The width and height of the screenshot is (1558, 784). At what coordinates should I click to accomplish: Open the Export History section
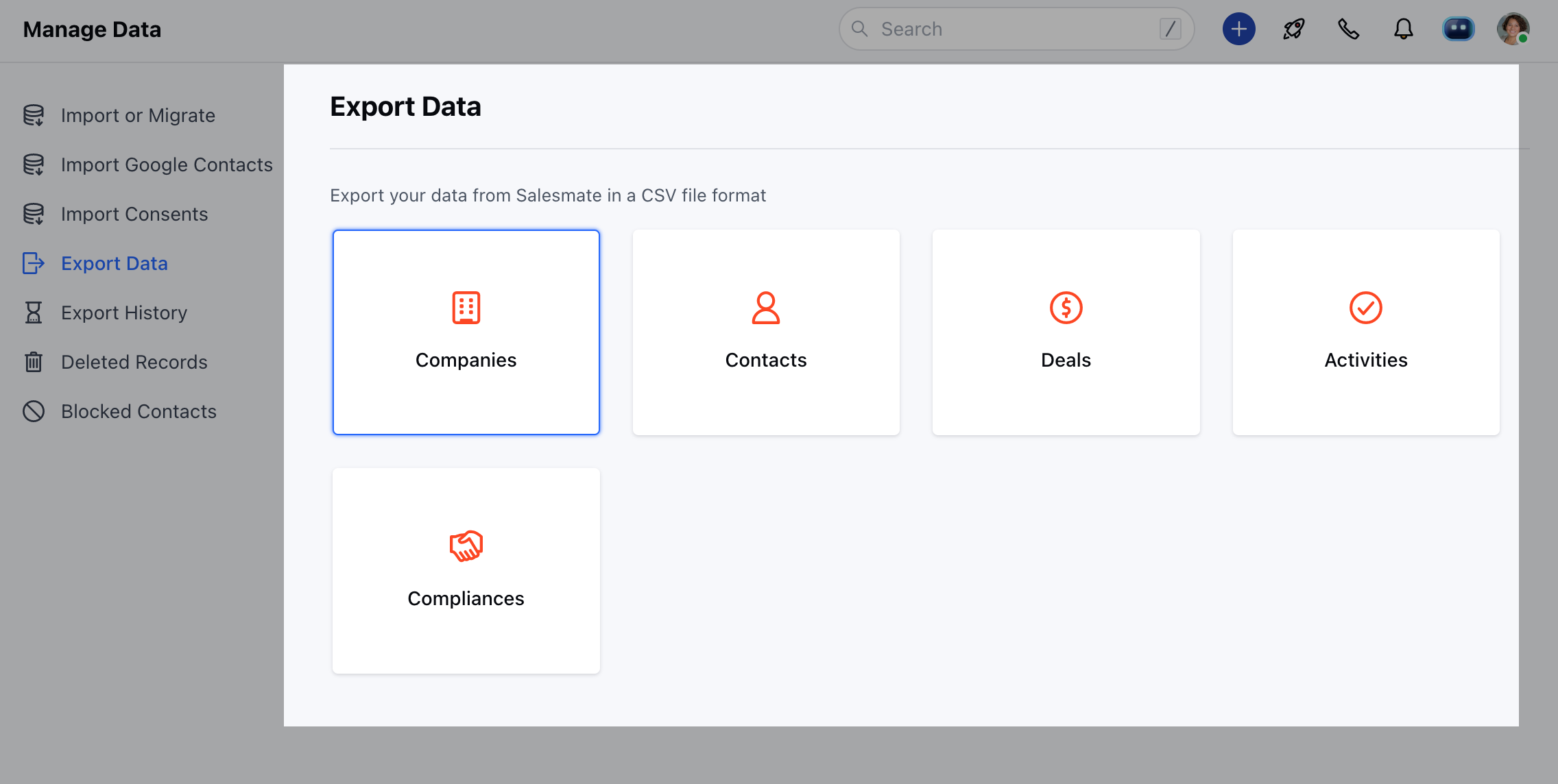coord(123,313)
